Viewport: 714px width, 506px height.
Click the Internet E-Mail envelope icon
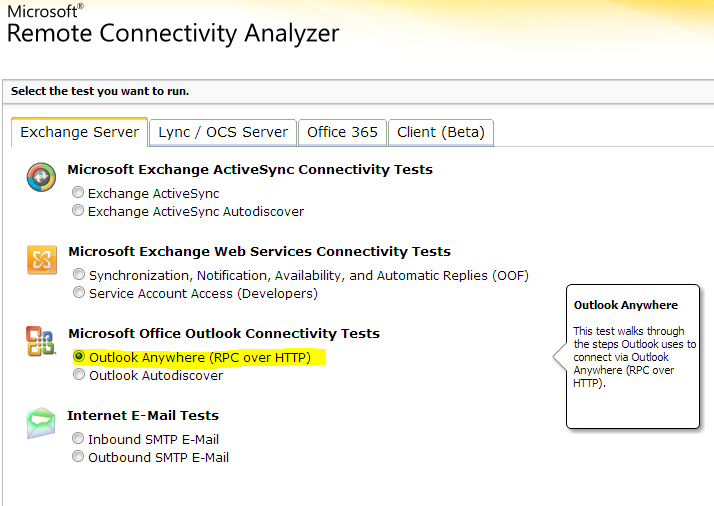click(x=41, y=423)
